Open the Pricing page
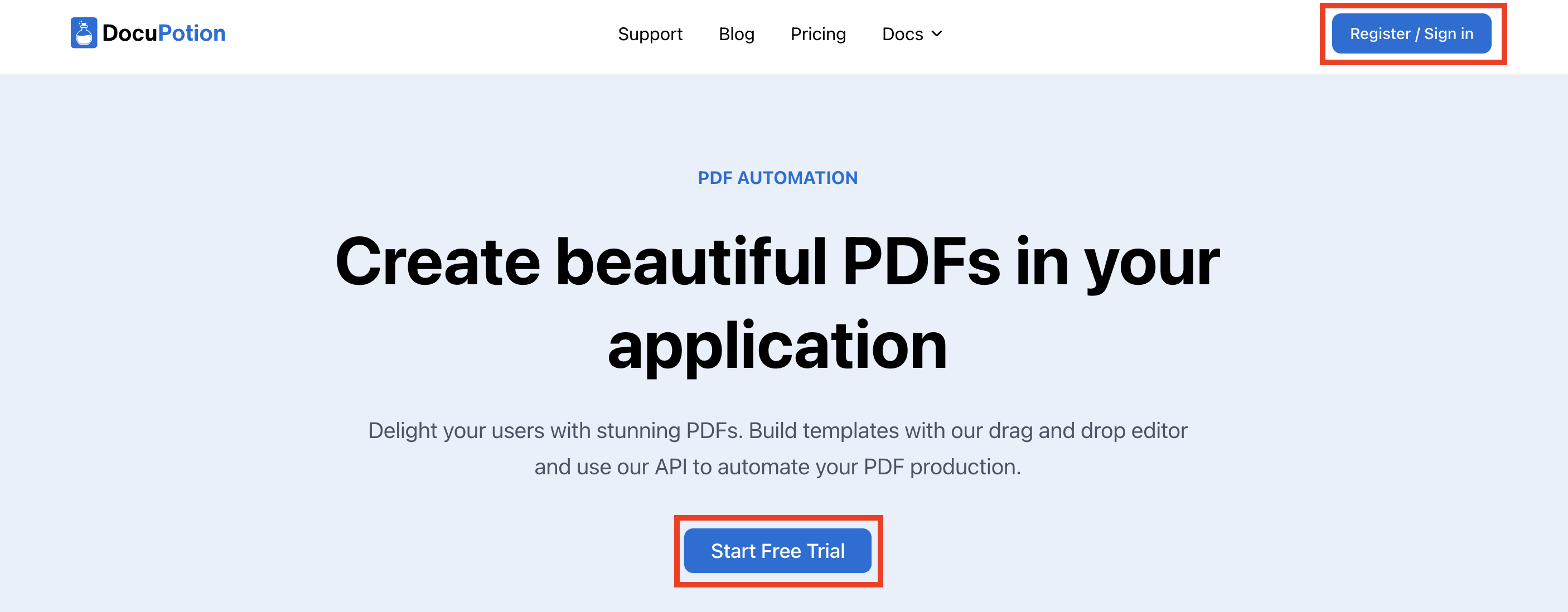Image resolution: width=1568 pixels, height=612 pixels. 817,34
